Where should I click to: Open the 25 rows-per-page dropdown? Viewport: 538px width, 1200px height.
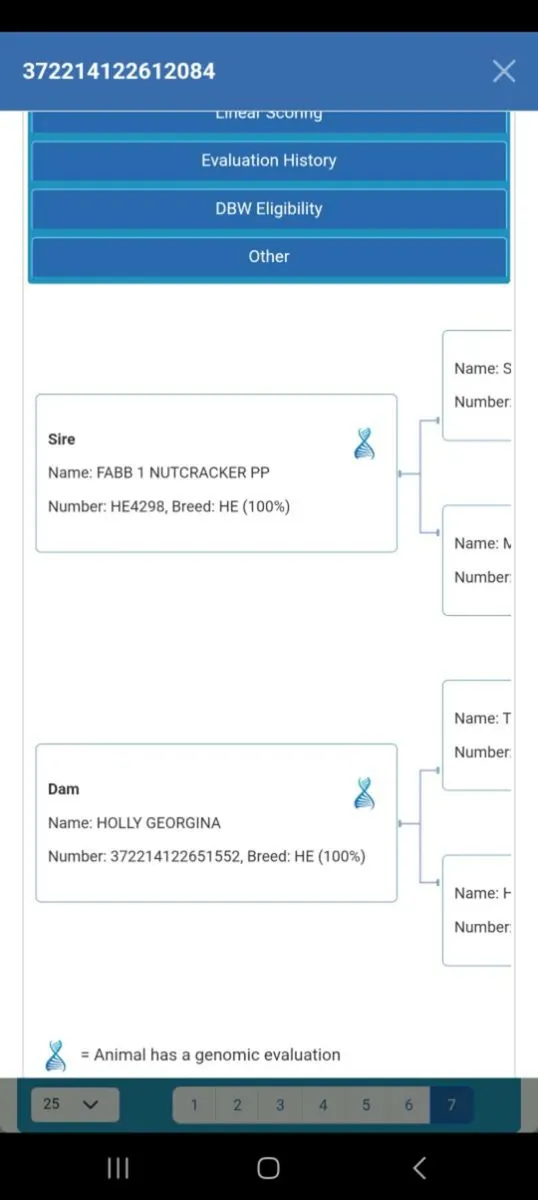point(75,1104)
